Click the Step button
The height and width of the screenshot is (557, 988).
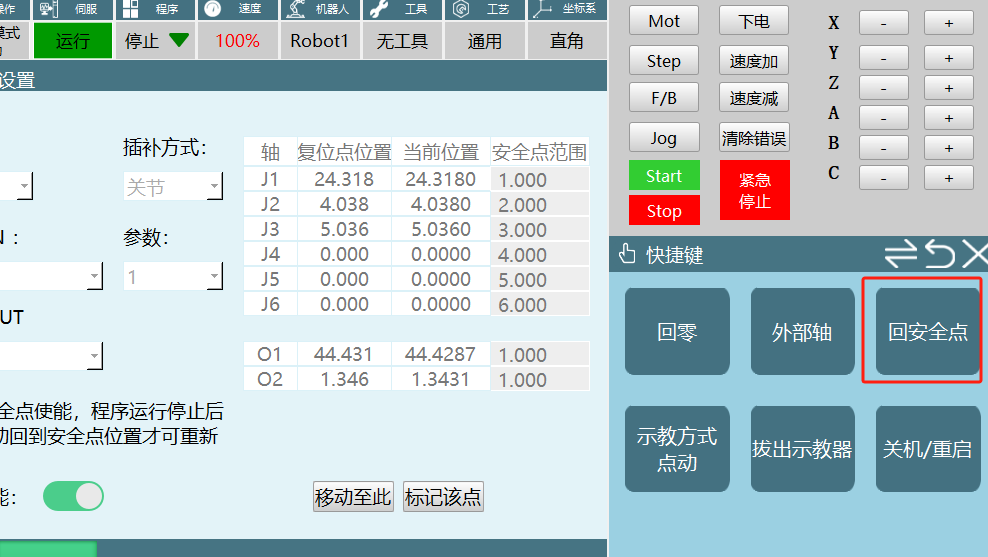tap(664, 60)
